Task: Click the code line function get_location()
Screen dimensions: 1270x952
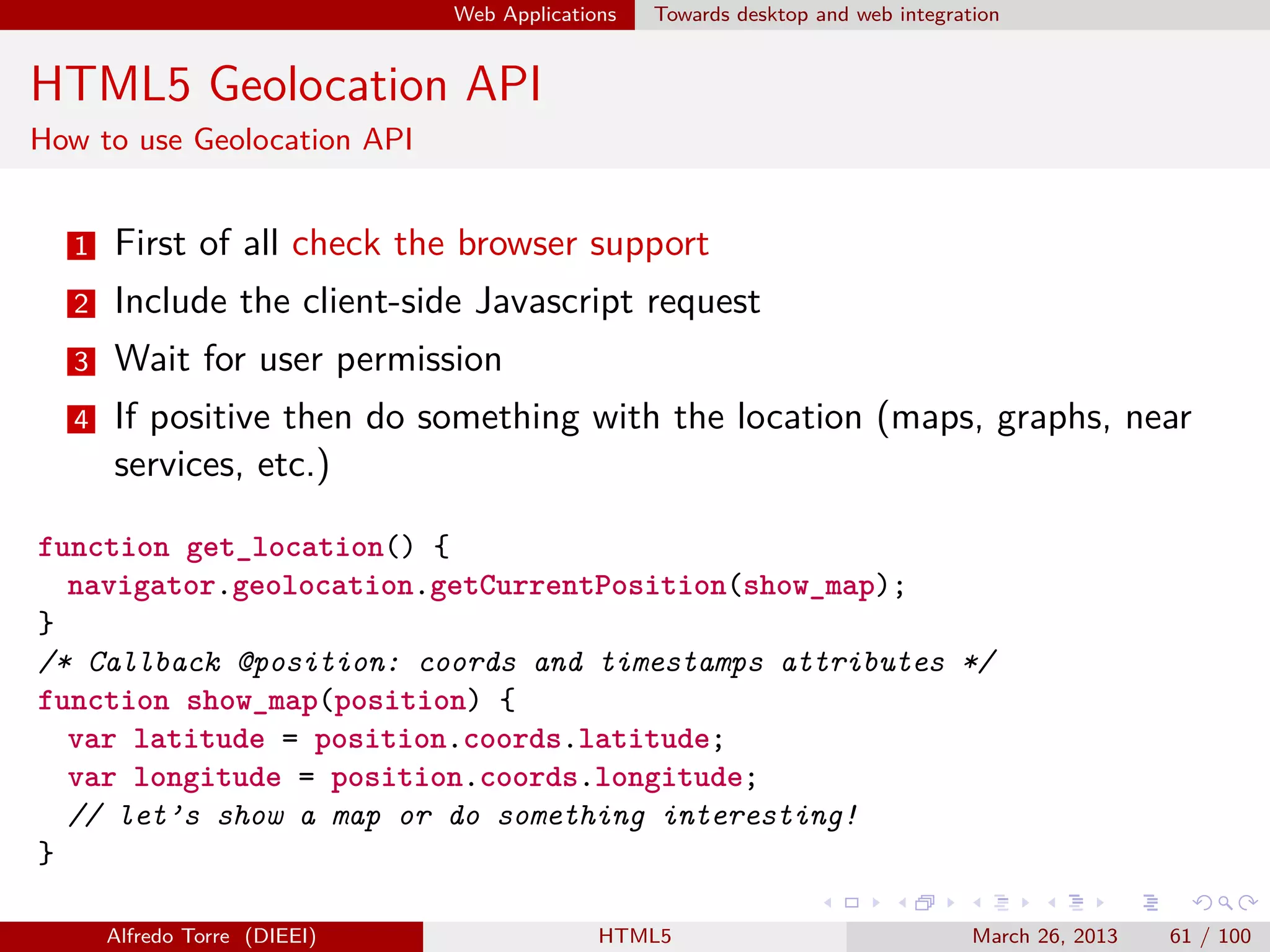Action: [244, 547]
